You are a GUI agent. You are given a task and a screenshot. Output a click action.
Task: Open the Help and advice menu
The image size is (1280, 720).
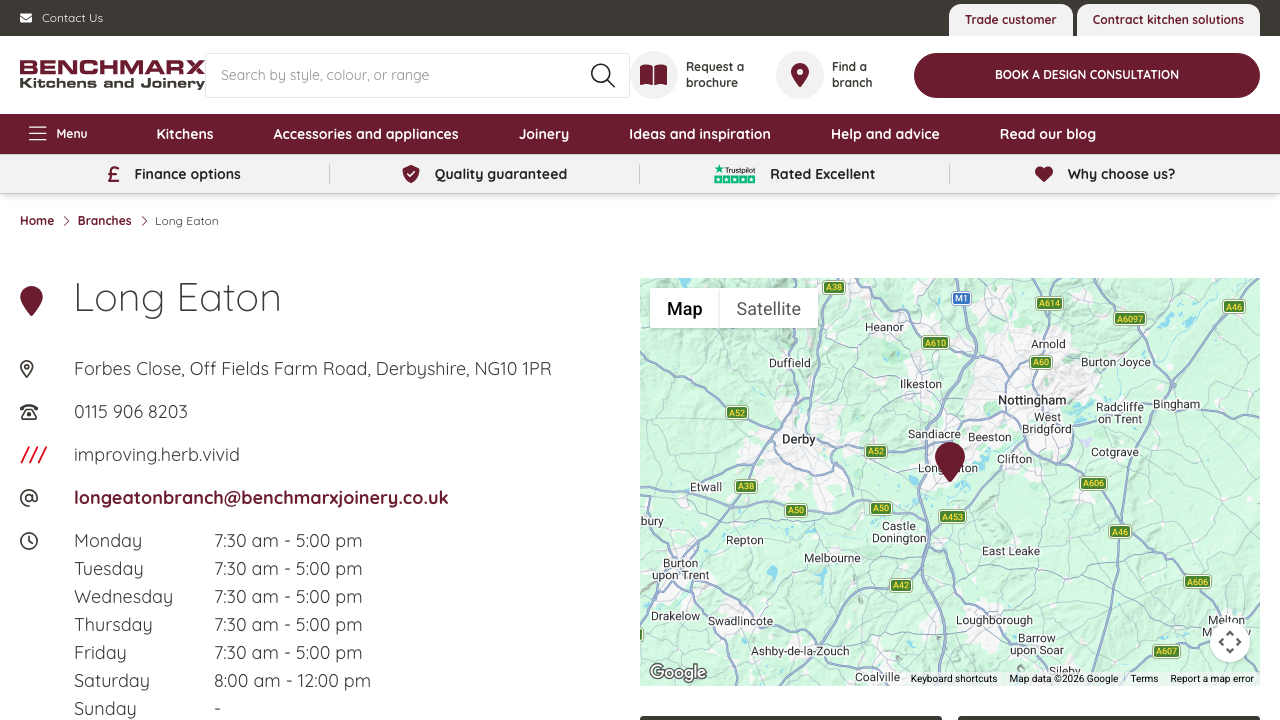pos(885,134)
